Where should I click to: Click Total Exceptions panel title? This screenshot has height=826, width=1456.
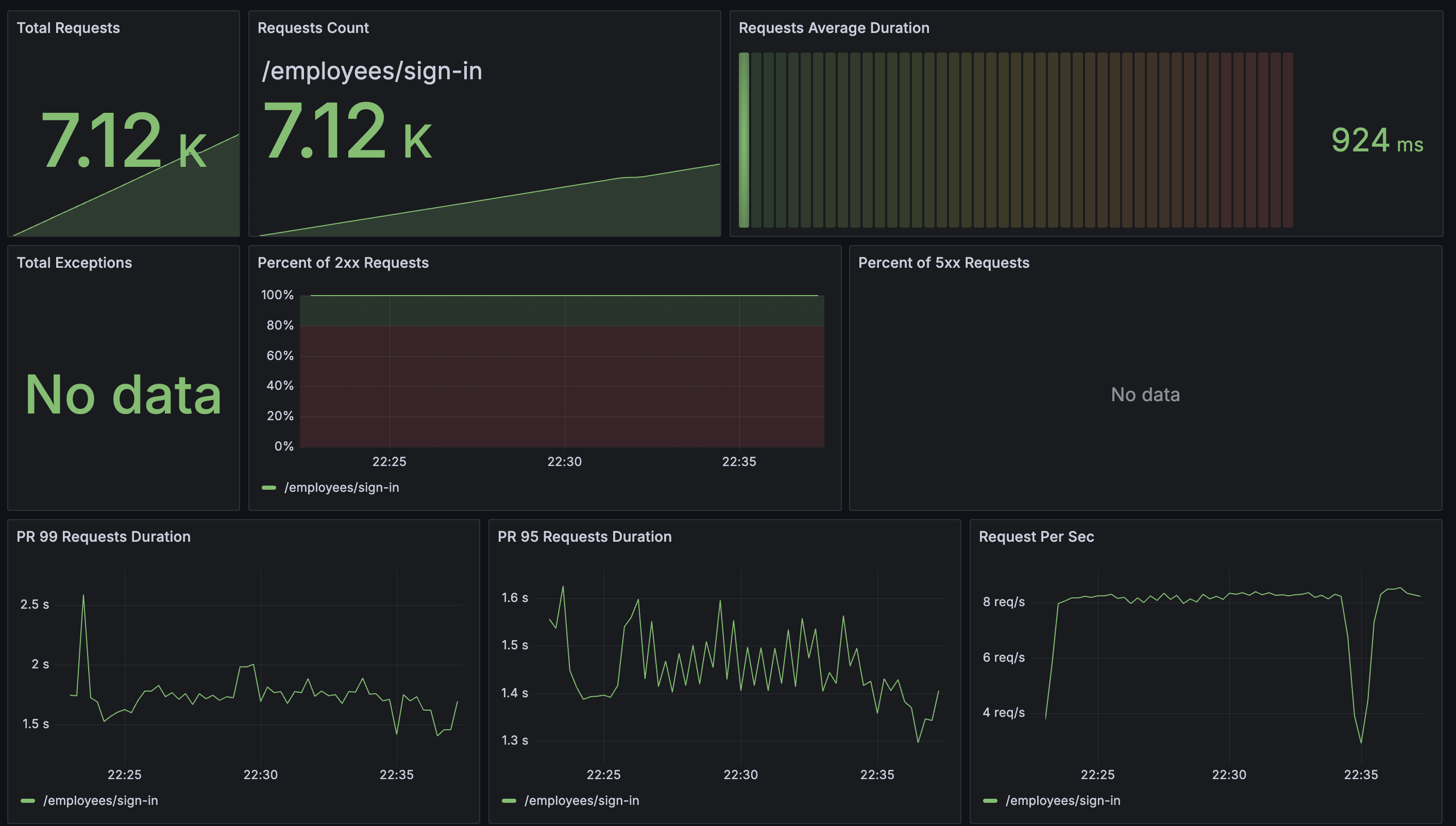[74, 263]
